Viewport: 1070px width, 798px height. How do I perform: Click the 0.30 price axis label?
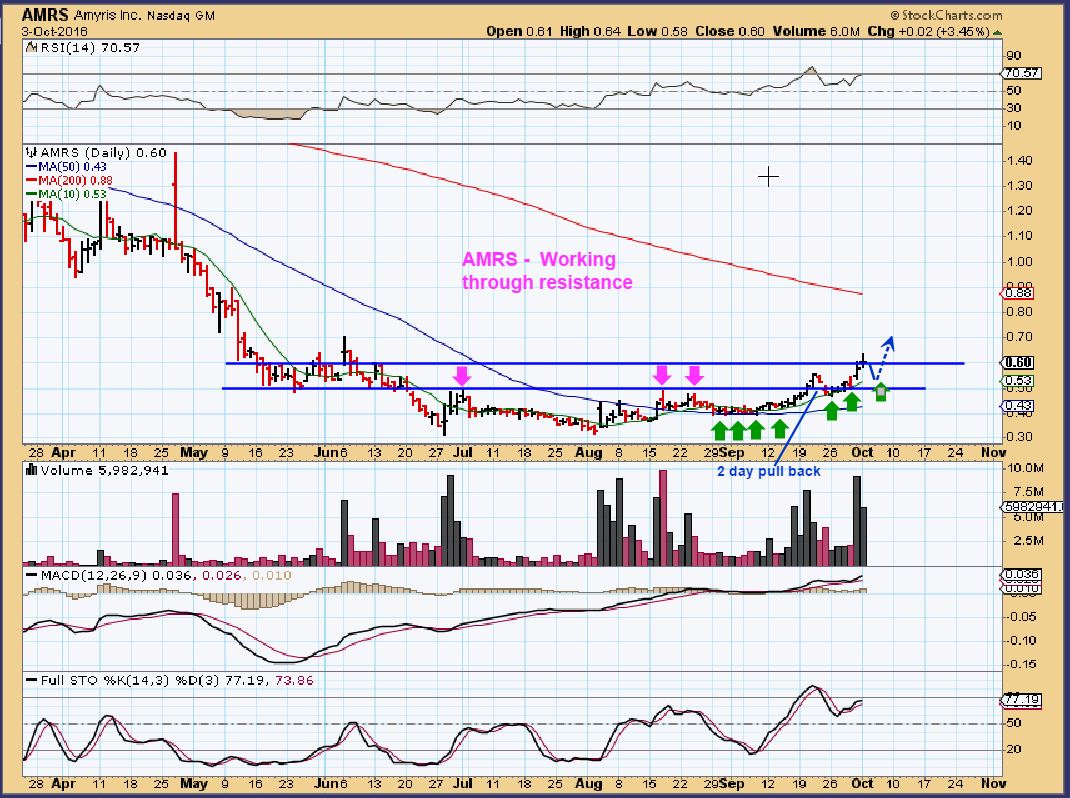click(1020, 436)
